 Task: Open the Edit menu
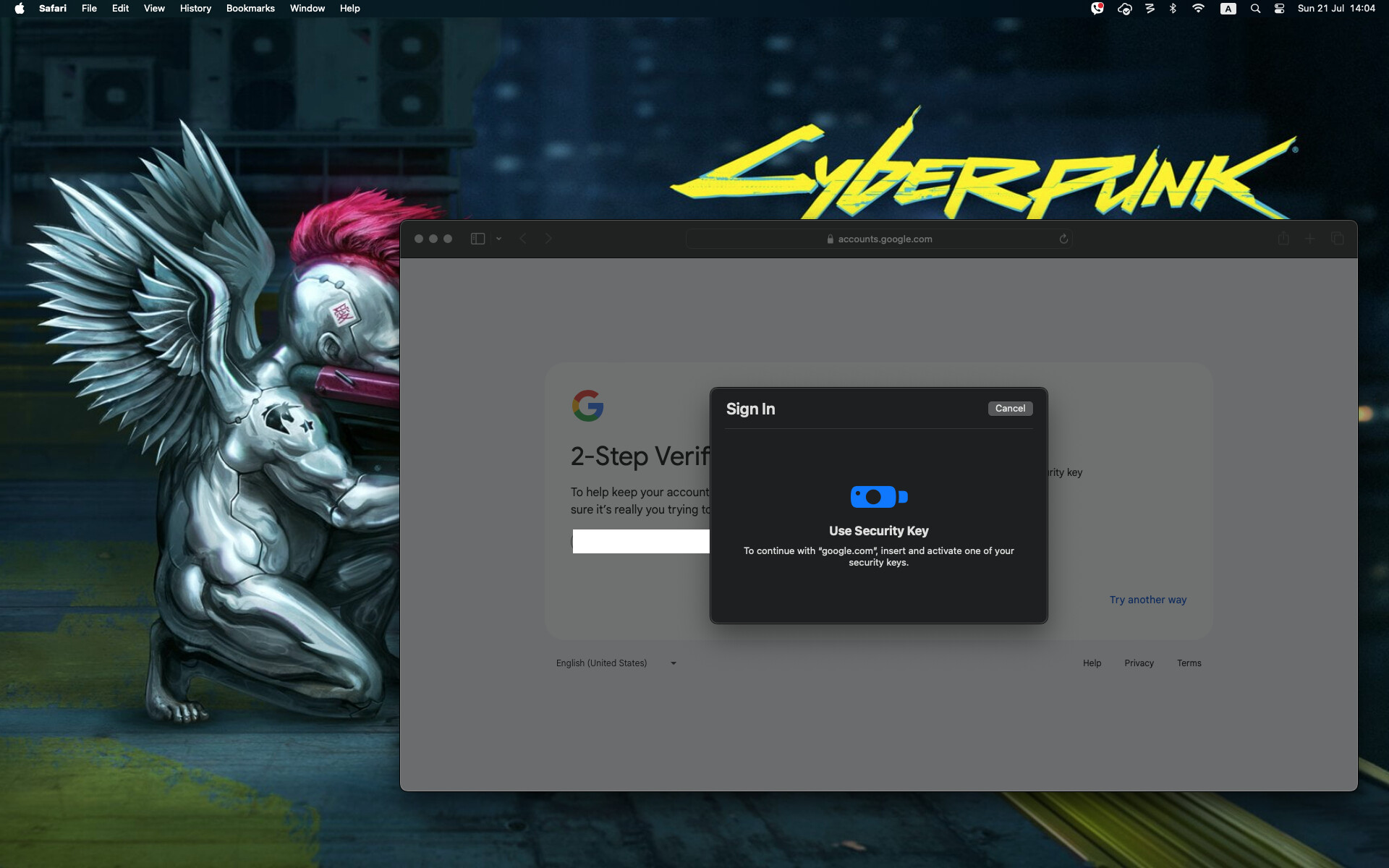120,9
